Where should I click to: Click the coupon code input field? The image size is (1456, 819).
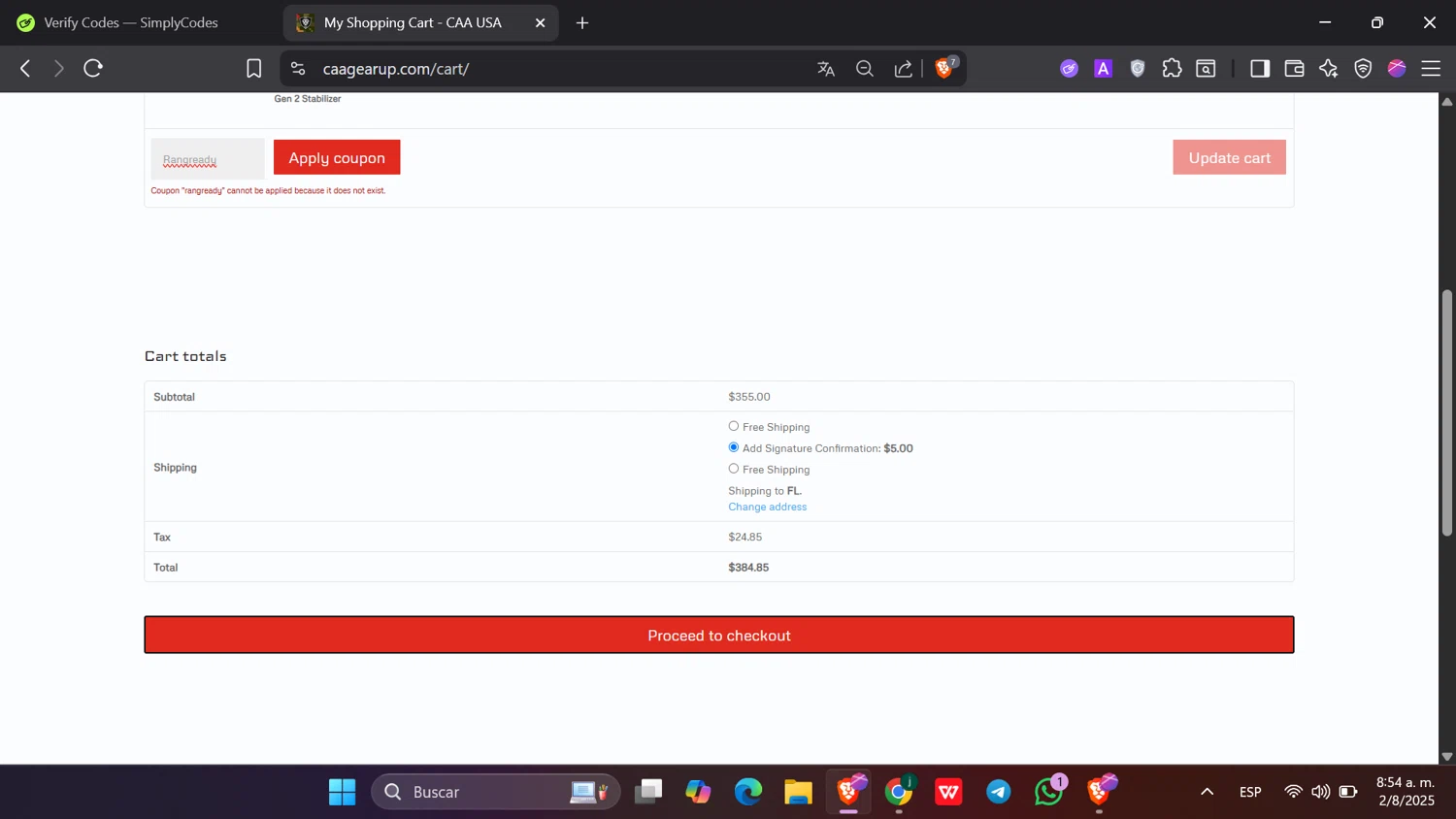(x=208, y=158)
